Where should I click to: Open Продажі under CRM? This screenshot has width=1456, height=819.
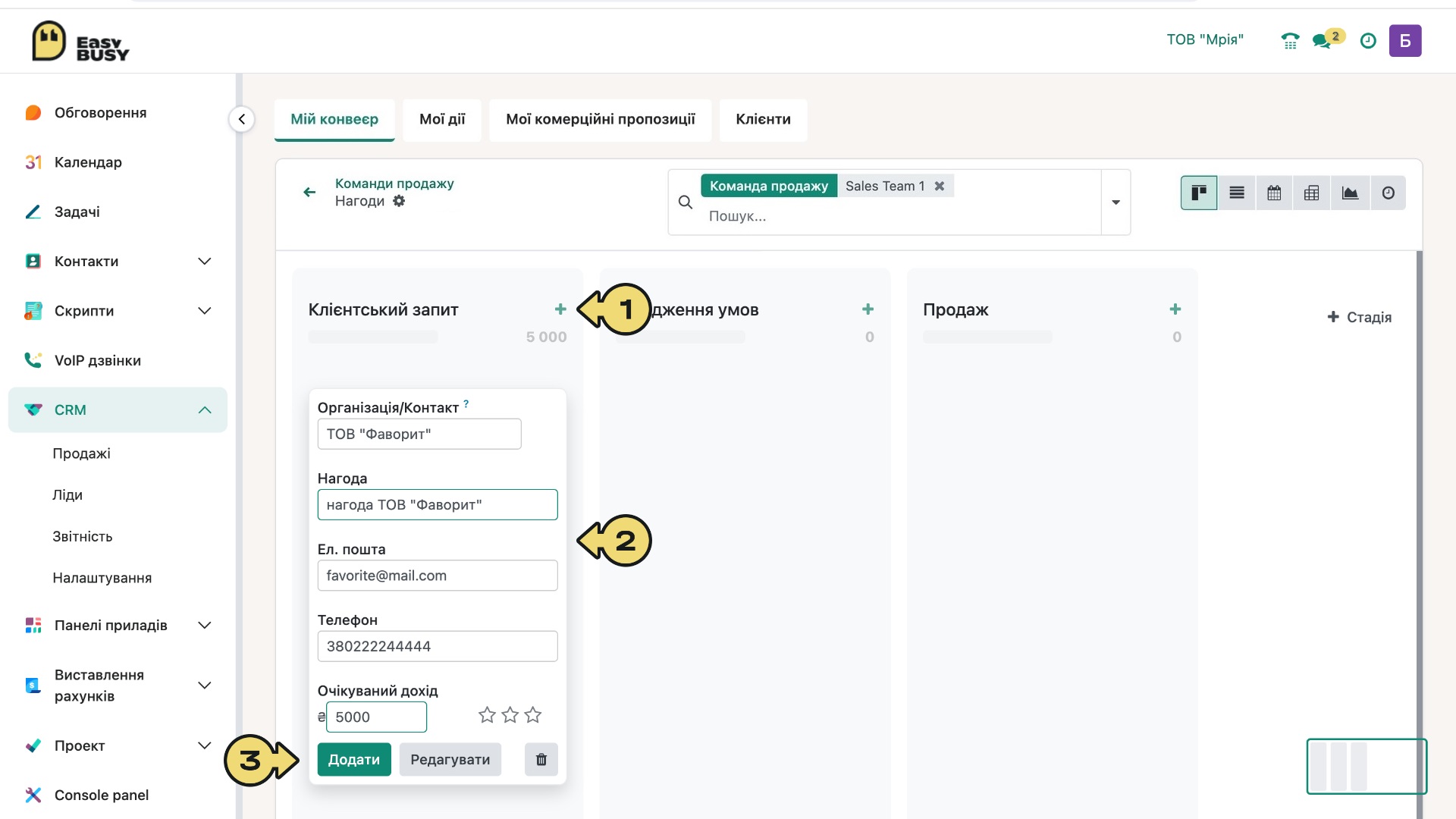click(x=81, y=453)
